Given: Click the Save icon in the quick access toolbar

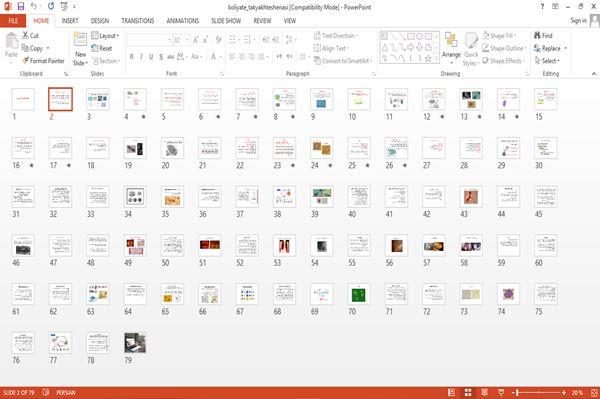Looking at the screenshot, I should pos(21,7).
